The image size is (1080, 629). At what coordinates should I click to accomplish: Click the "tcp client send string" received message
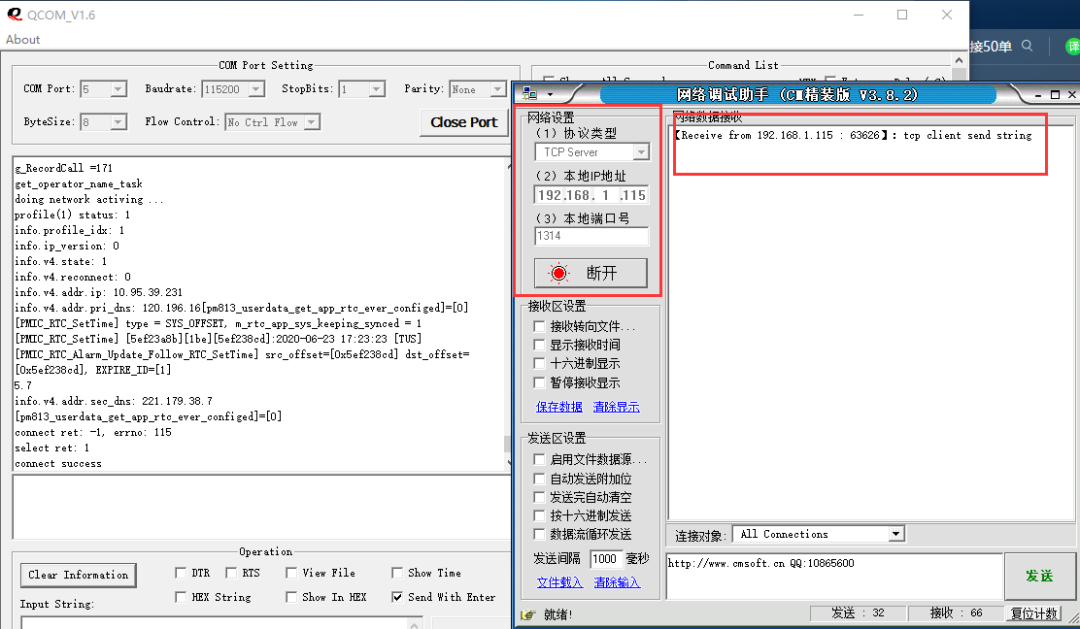tap(967, 135)
